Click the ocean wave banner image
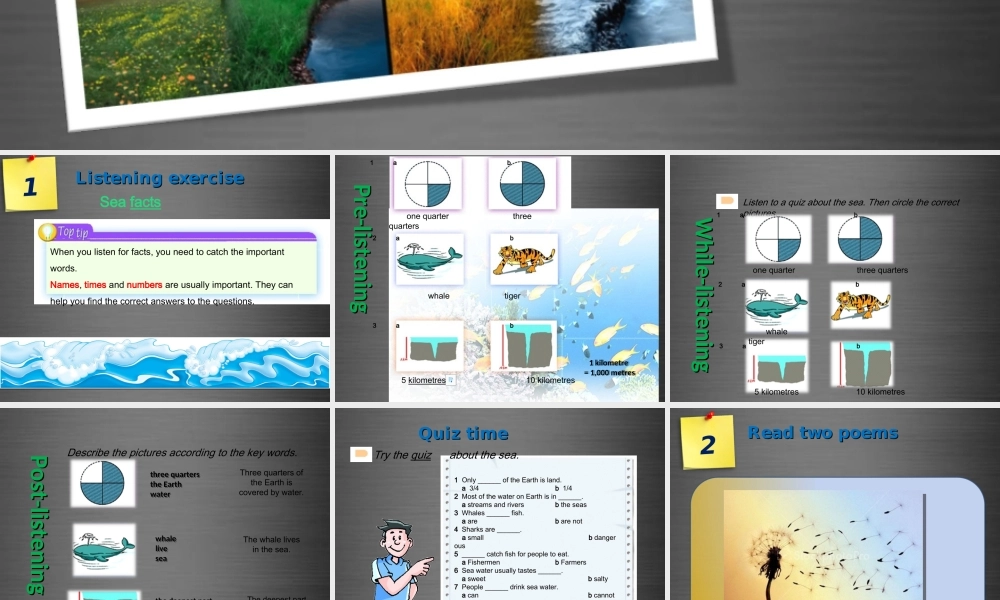 click(164, 363)
